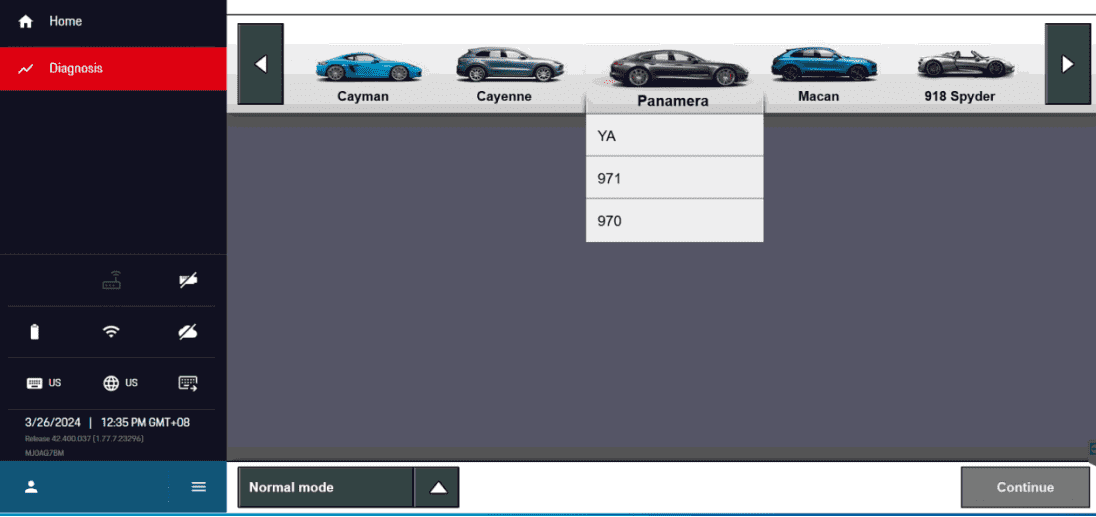This screenshot has height=517, width=1096.
Task: Choose 971 in the Panamera dropdown
Action: (674, 178)
